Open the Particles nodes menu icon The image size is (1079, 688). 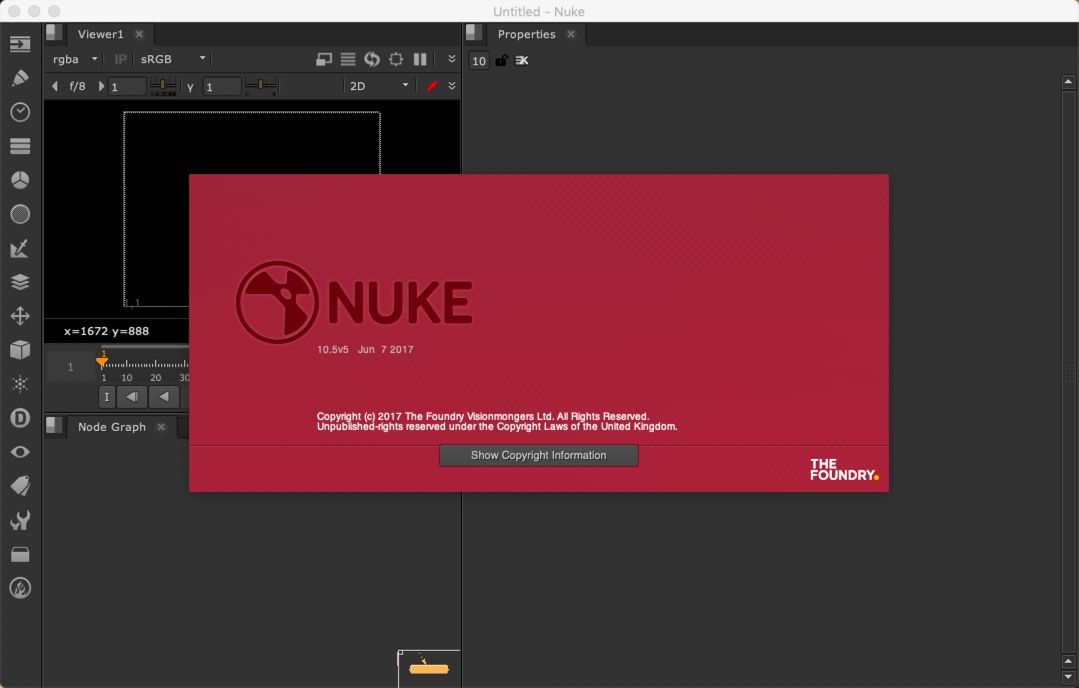(x=20, y=384)
